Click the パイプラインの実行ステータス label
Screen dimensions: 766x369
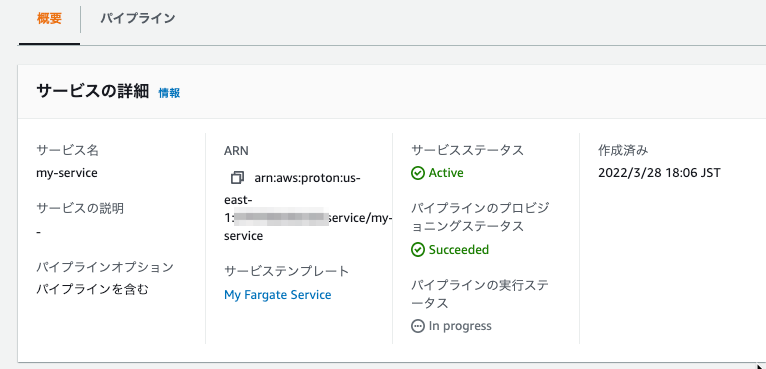tap(479, 294)
